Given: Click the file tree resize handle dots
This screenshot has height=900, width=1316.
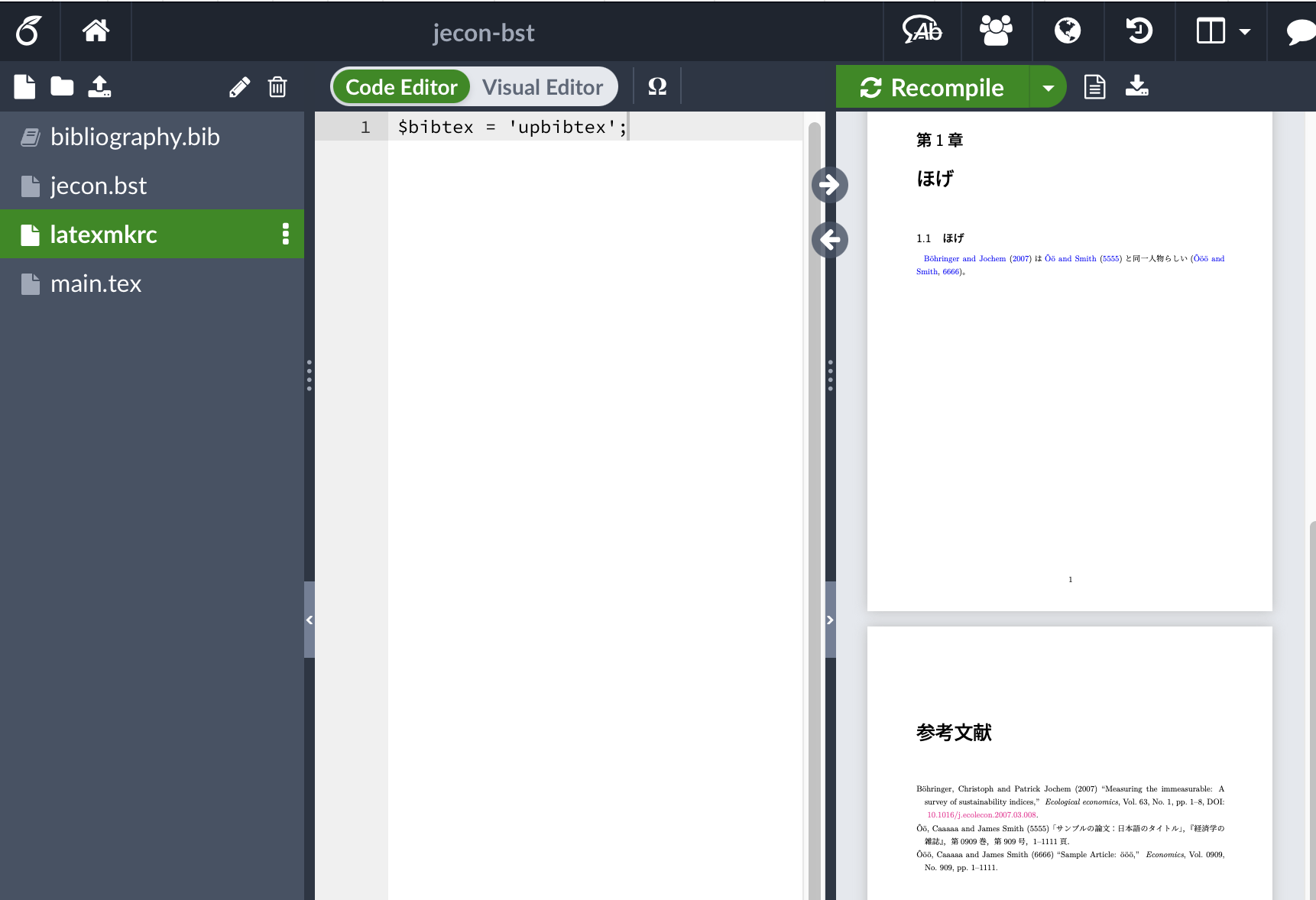Looking at the screenshot, I should pos(309,375).
